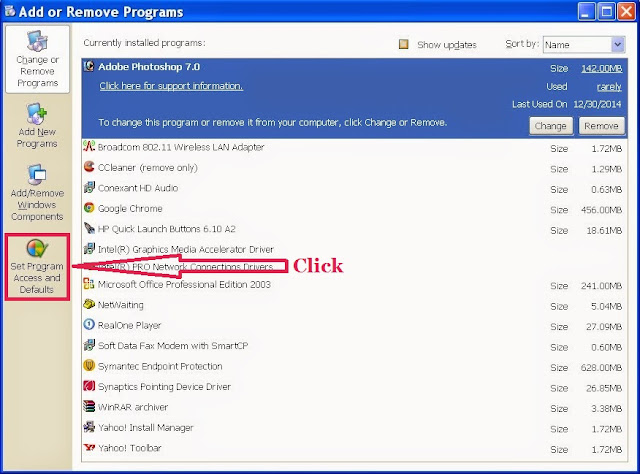
Task: Click Intel Graphics Media Accelerator Driver icon
Action: point(89,248)
